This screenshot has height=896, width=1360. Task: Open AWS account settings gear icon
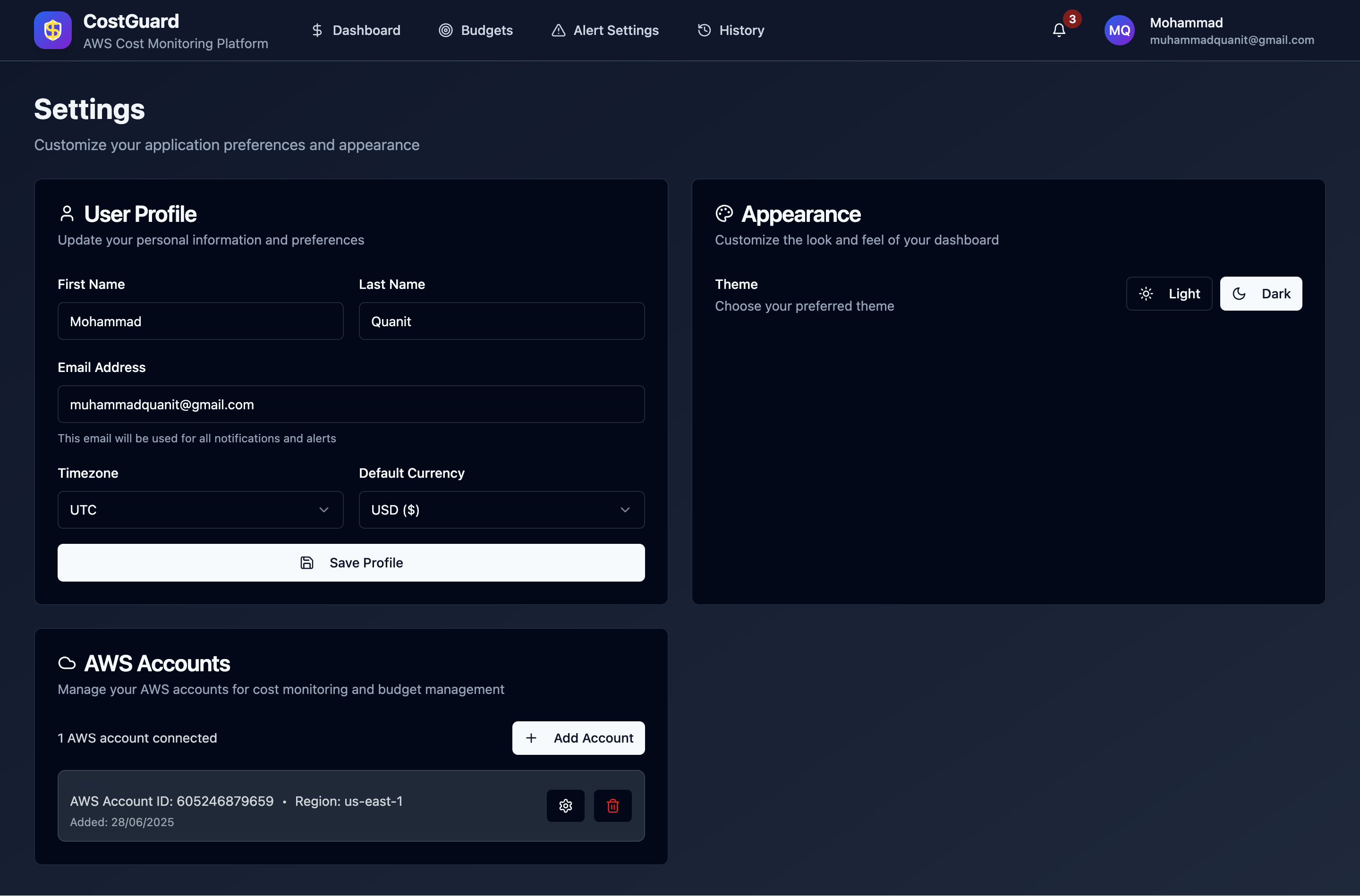pos(565,806)
